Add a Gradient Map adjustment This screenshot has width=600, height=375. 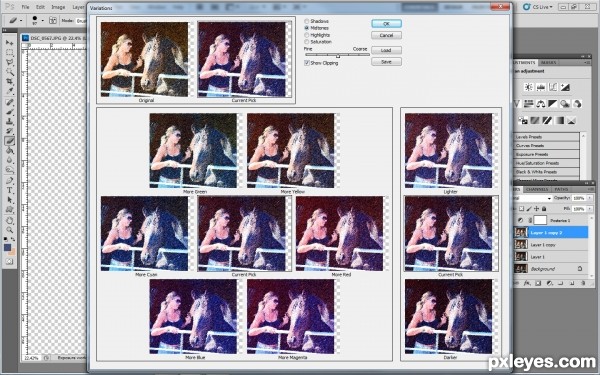coord(559,121)
